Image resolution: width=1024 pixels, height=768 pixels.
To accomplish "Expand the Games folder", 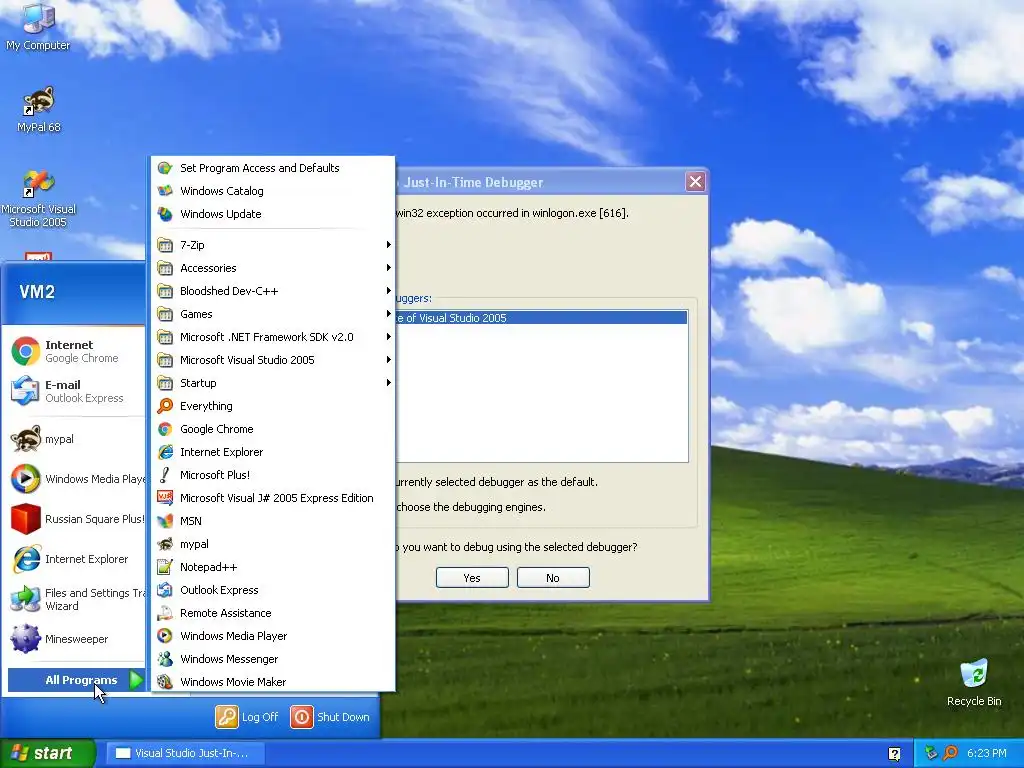I will [x=273, y=313].
